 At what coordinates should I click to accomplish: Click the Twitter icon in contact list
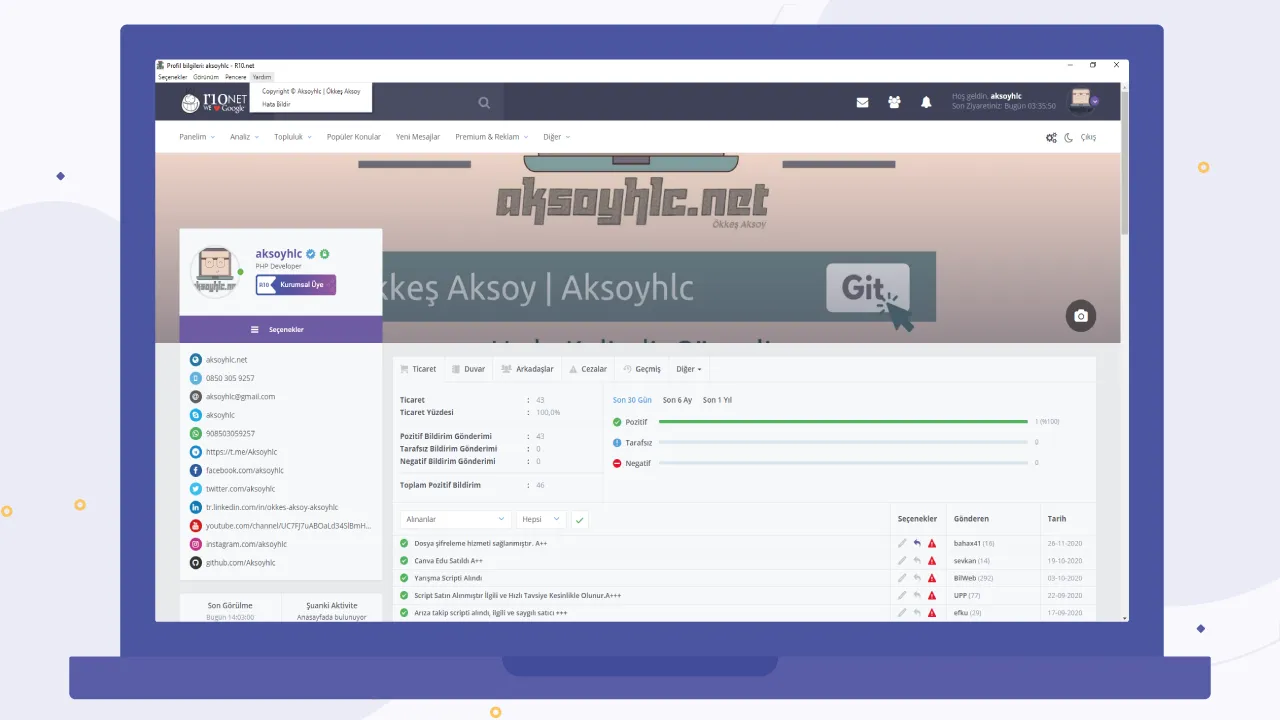[x=196, y=489]
